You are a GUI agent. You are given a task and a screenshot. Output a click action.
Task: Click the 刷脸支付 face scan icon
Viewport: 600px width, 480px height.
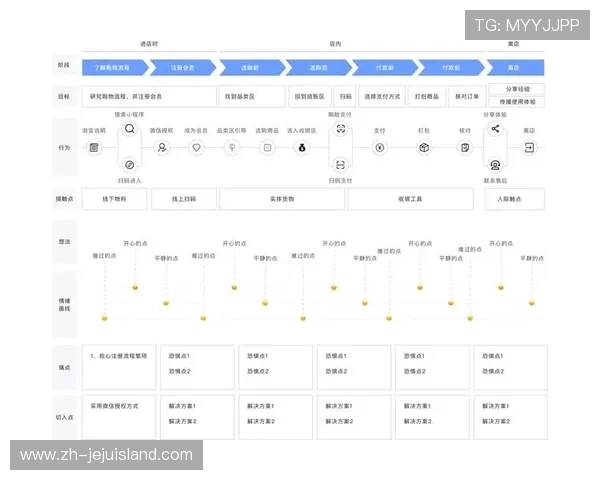[341, 129]
